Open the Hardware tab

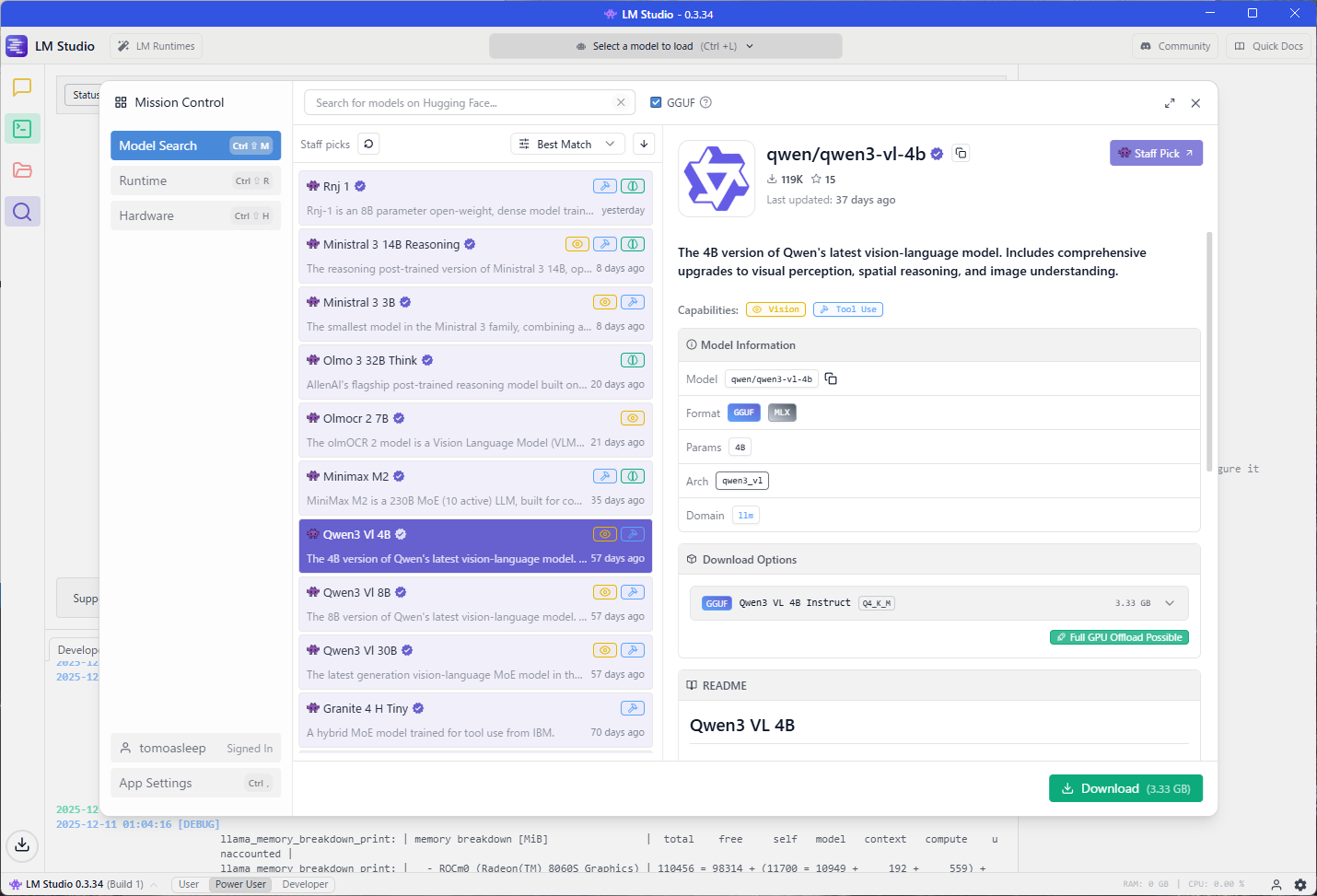tap(196, 215)
